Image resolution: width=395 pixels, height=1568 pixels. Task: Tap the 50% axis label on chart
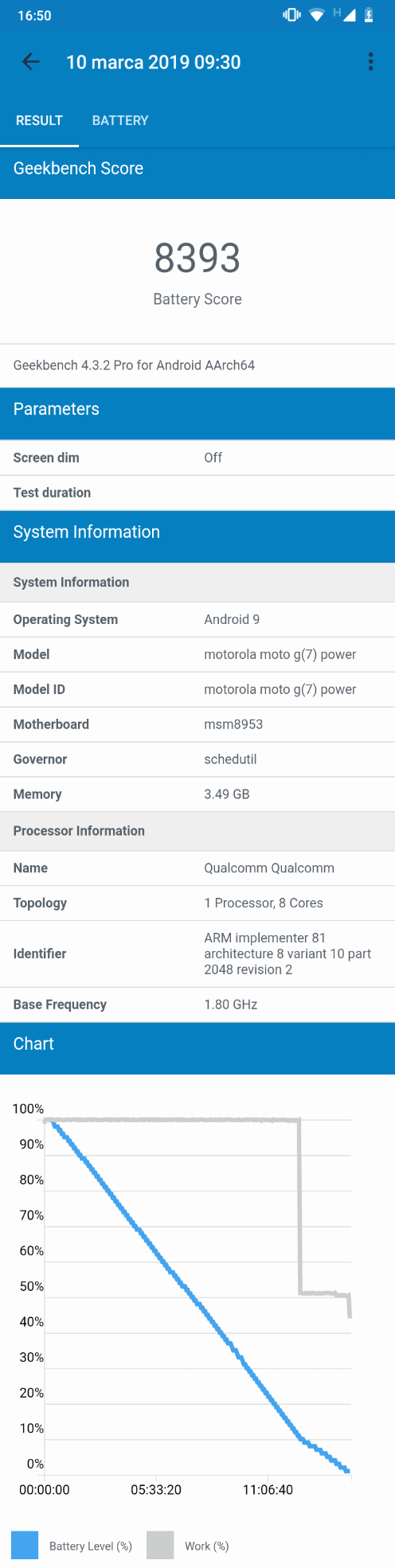(x=32, y=1286)
